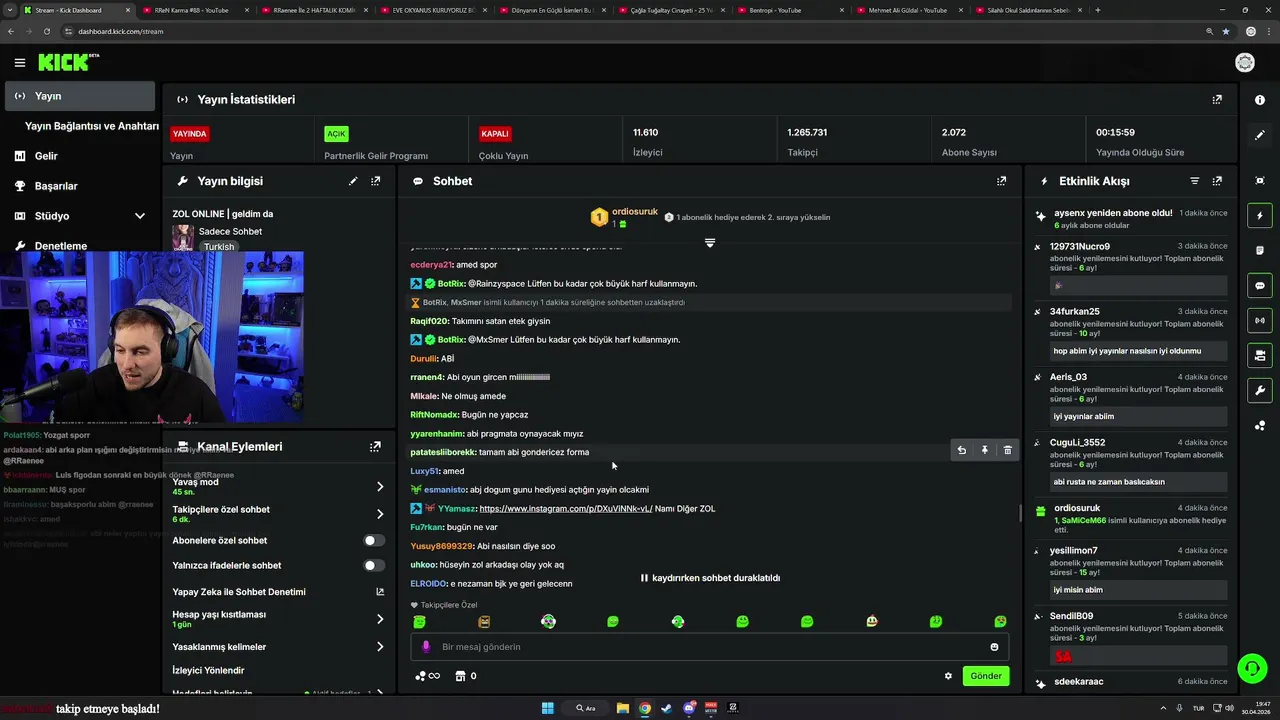
Task: Open File Explorer from taskbar
Action: click(622, 708)
